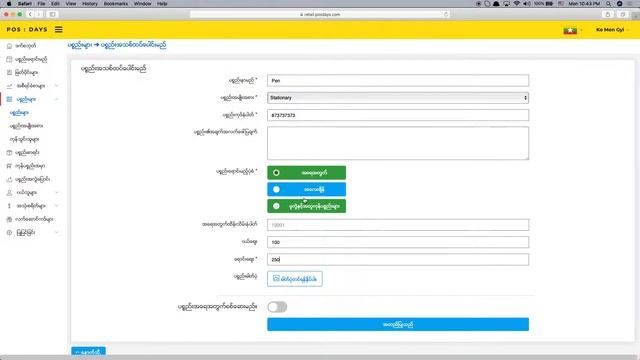Open the Bookmarks menu
This screenshot has width=640, height=360.
[x=116, y=4]
